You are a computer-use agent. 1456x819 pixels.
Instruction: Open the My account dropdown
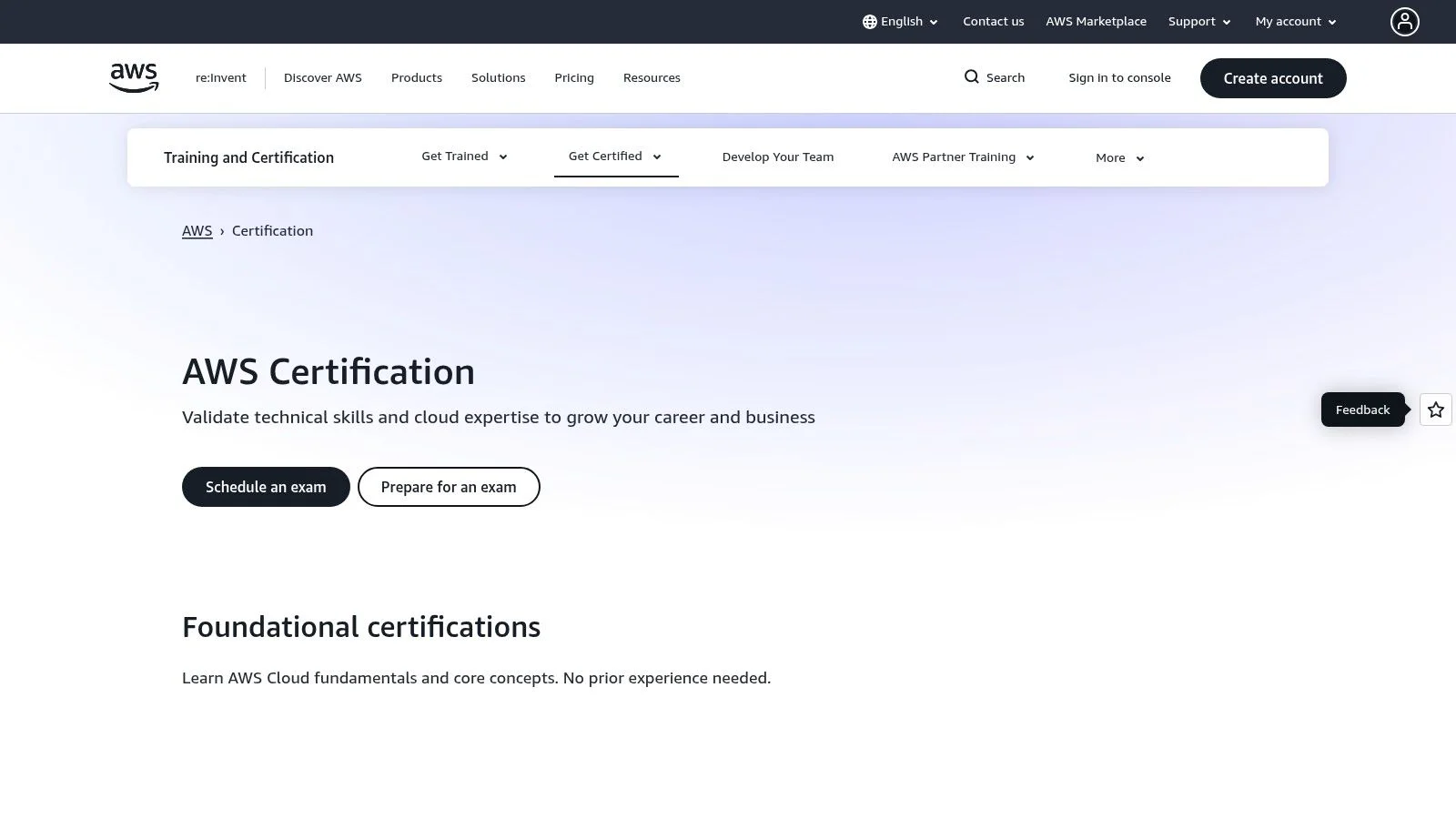[1296, 22]
